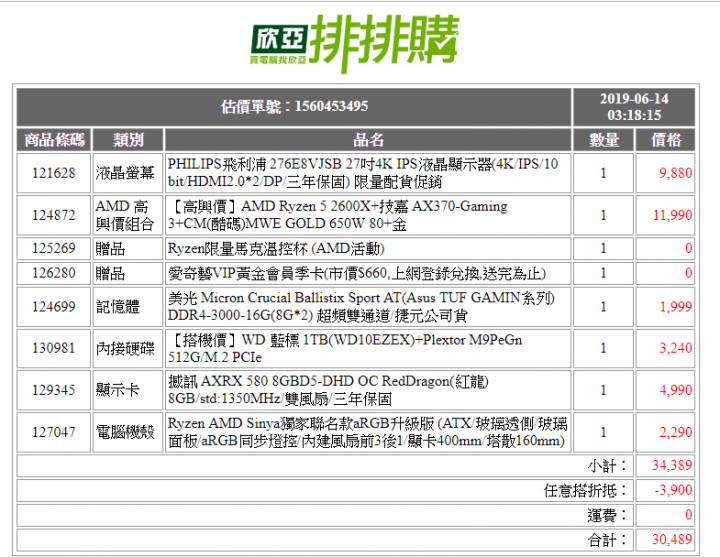Select product barcode 121628

(x=54, y=173)
